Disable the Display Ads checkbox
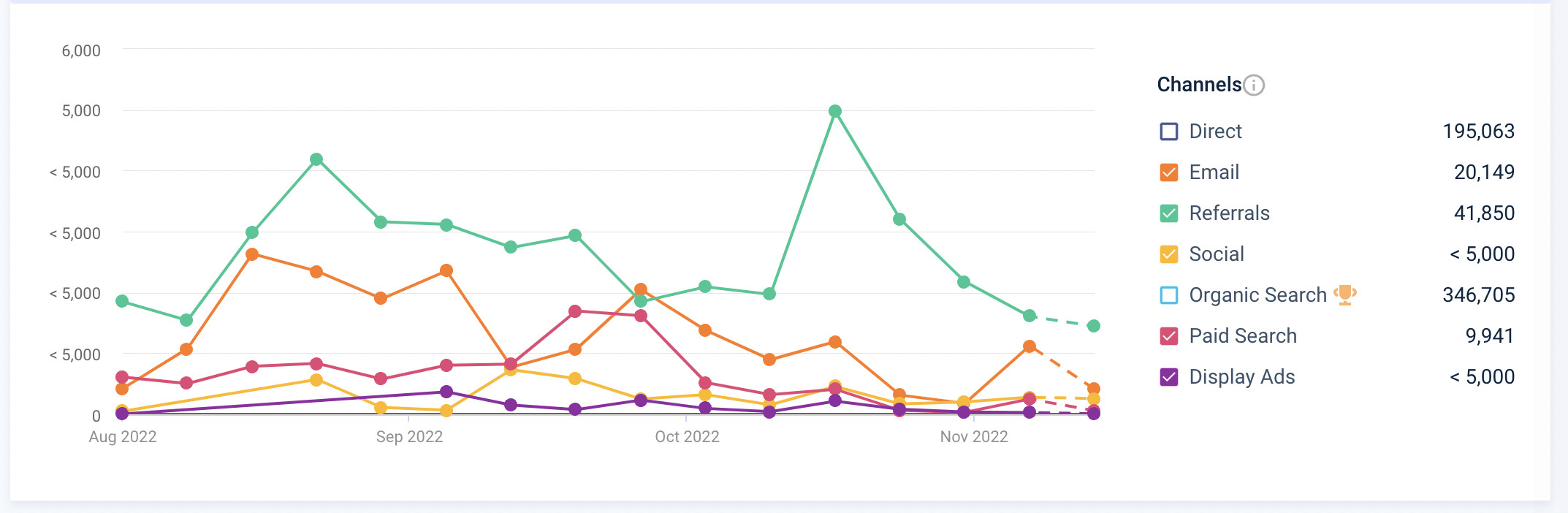This screenshot has height=513, width=1568. 1169,377
